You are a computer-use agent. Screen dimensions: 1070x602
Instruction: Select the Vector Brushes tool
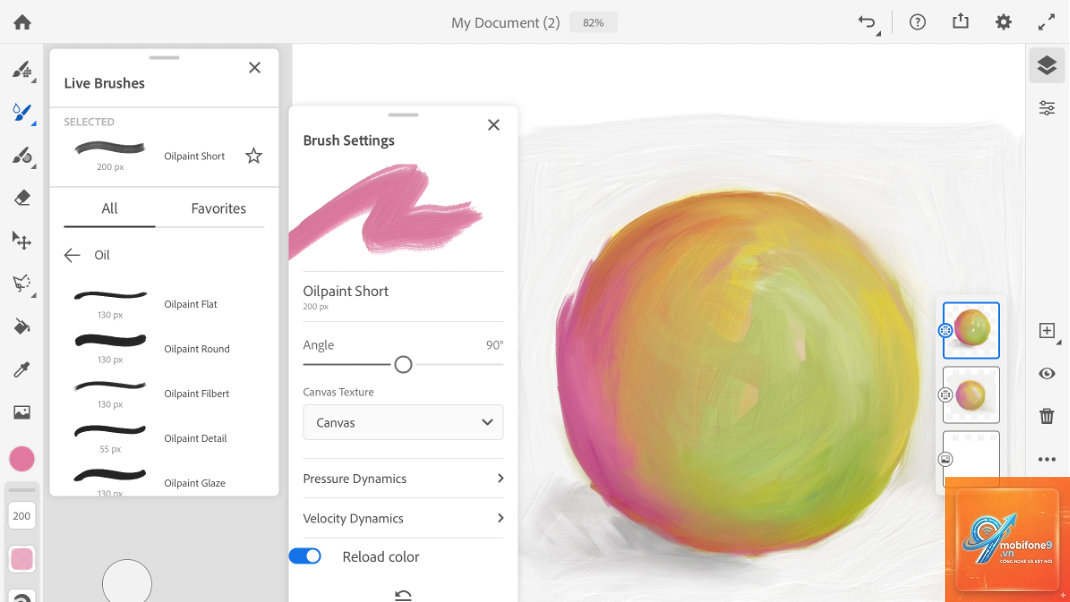(22, 156)
